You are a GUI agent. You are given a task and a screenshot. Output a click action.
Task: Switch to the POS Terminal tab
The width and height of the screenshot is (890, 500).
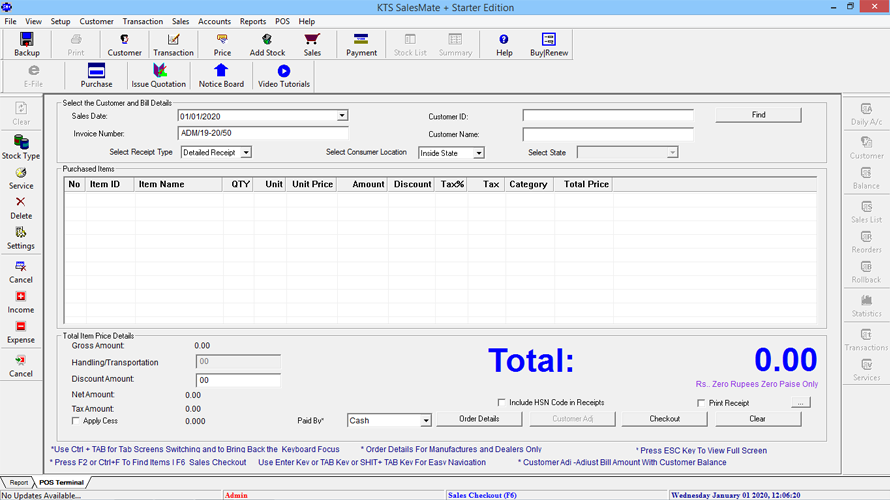pyautogui.click(x=61, y=482)
